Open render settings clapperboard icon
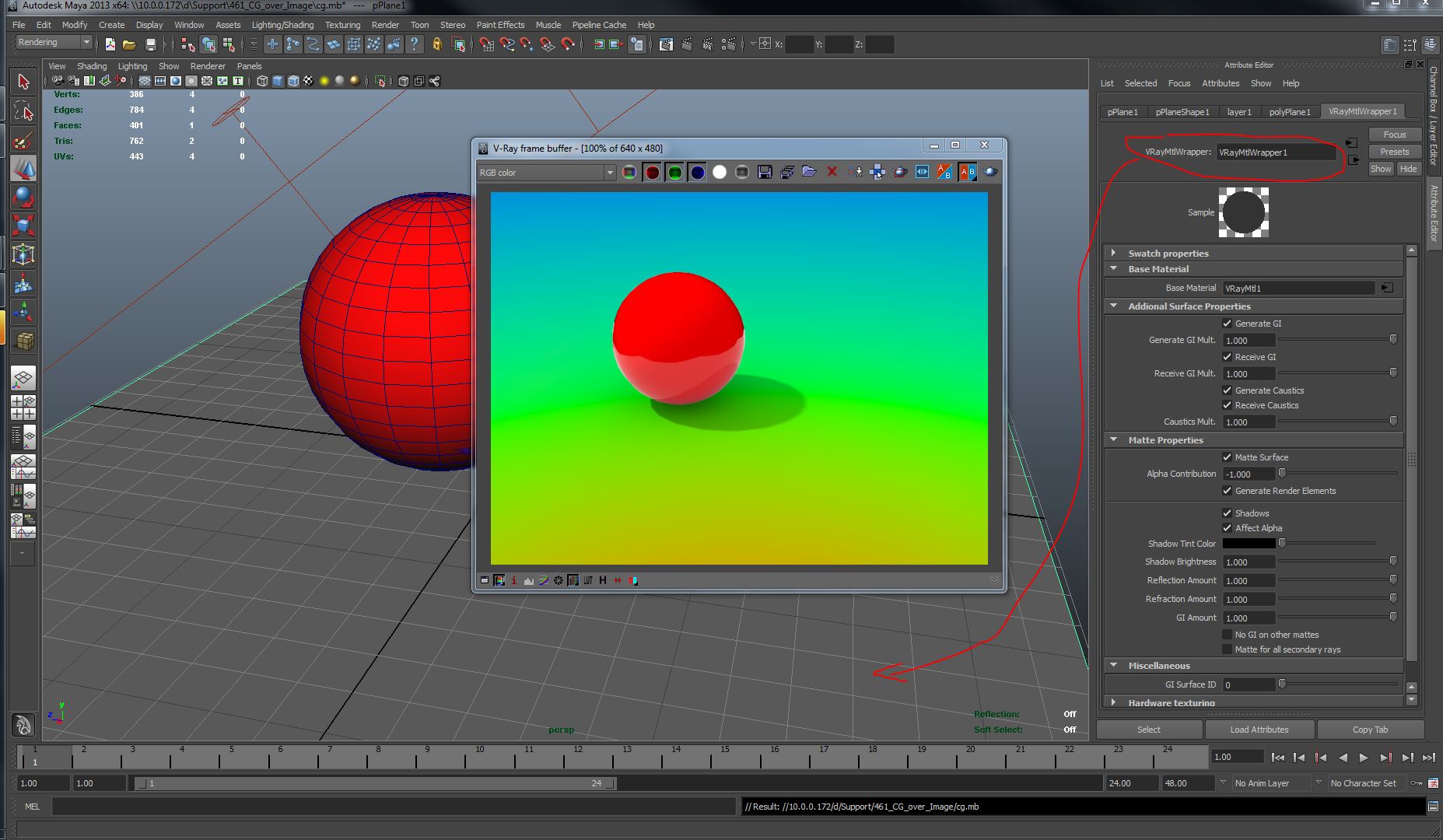 click(728, 44)
